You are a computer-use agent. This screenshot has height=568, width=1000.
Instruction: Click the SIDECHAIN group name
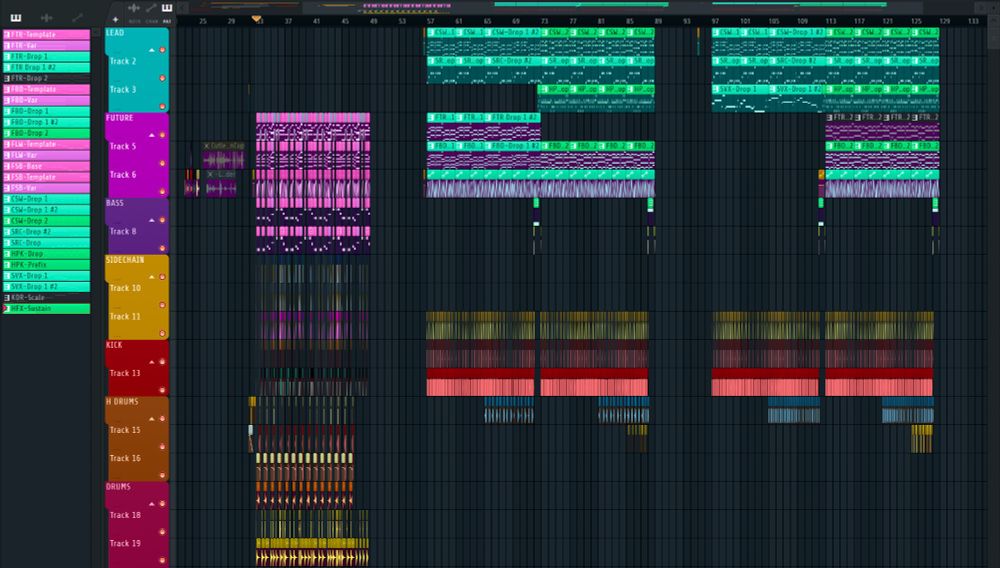coord(124,260)
